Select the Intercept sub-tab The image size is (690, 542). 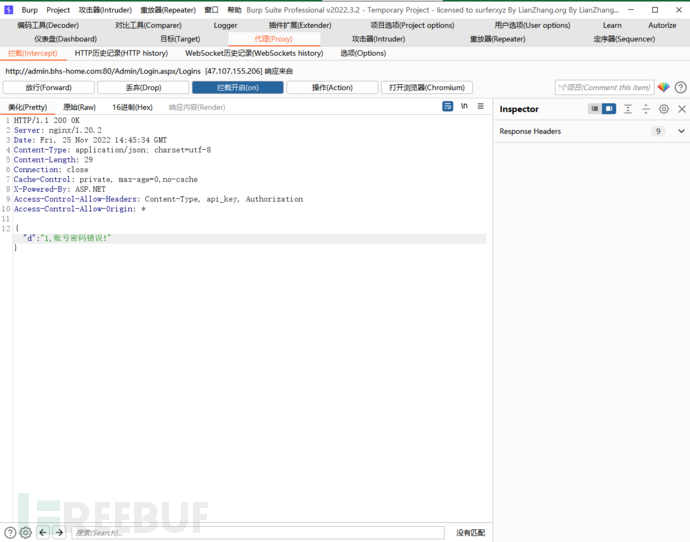(x=33, y=53)
